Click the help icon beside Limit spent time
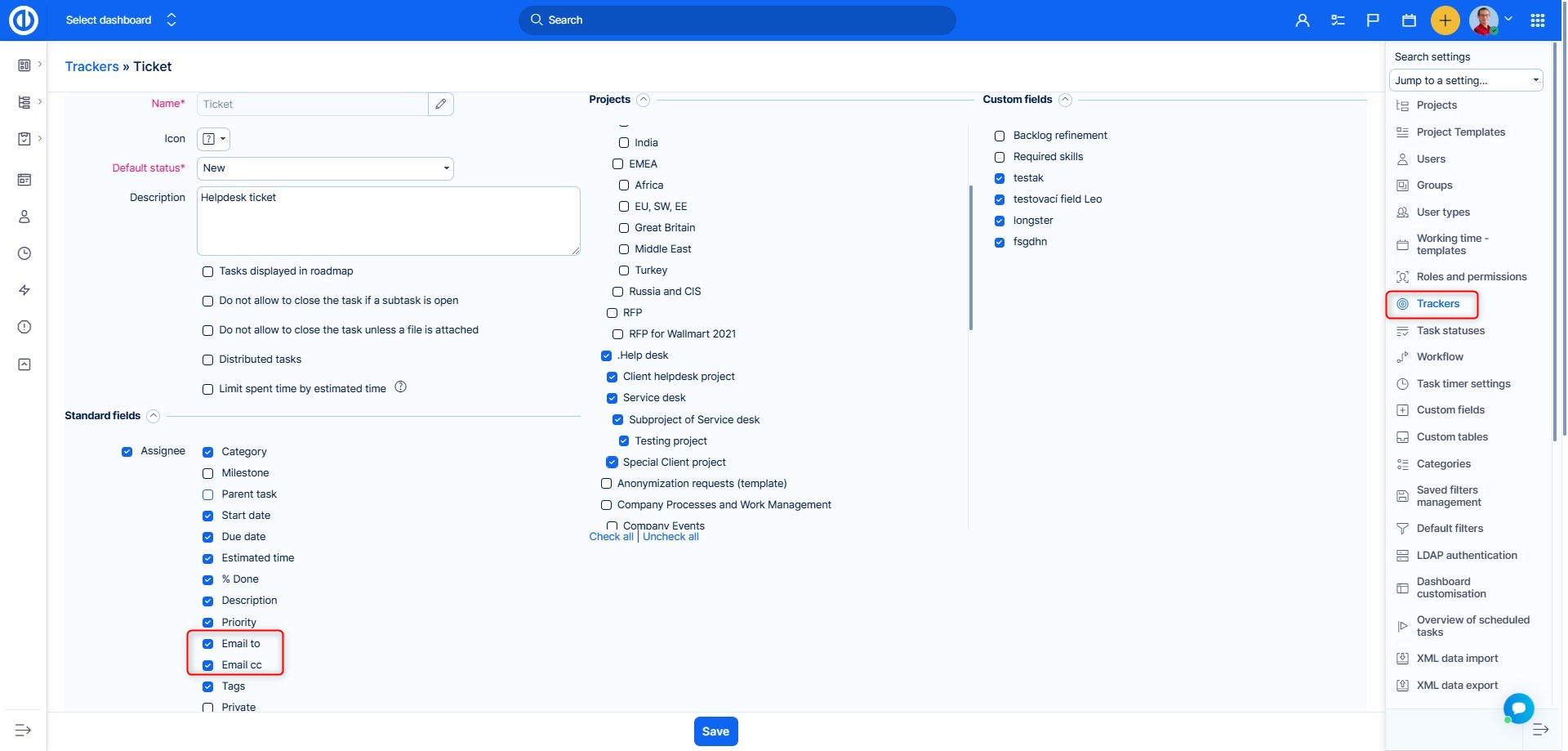Image resolution: width=1568 pixels, height=751 pixels. tap(400, 387)
